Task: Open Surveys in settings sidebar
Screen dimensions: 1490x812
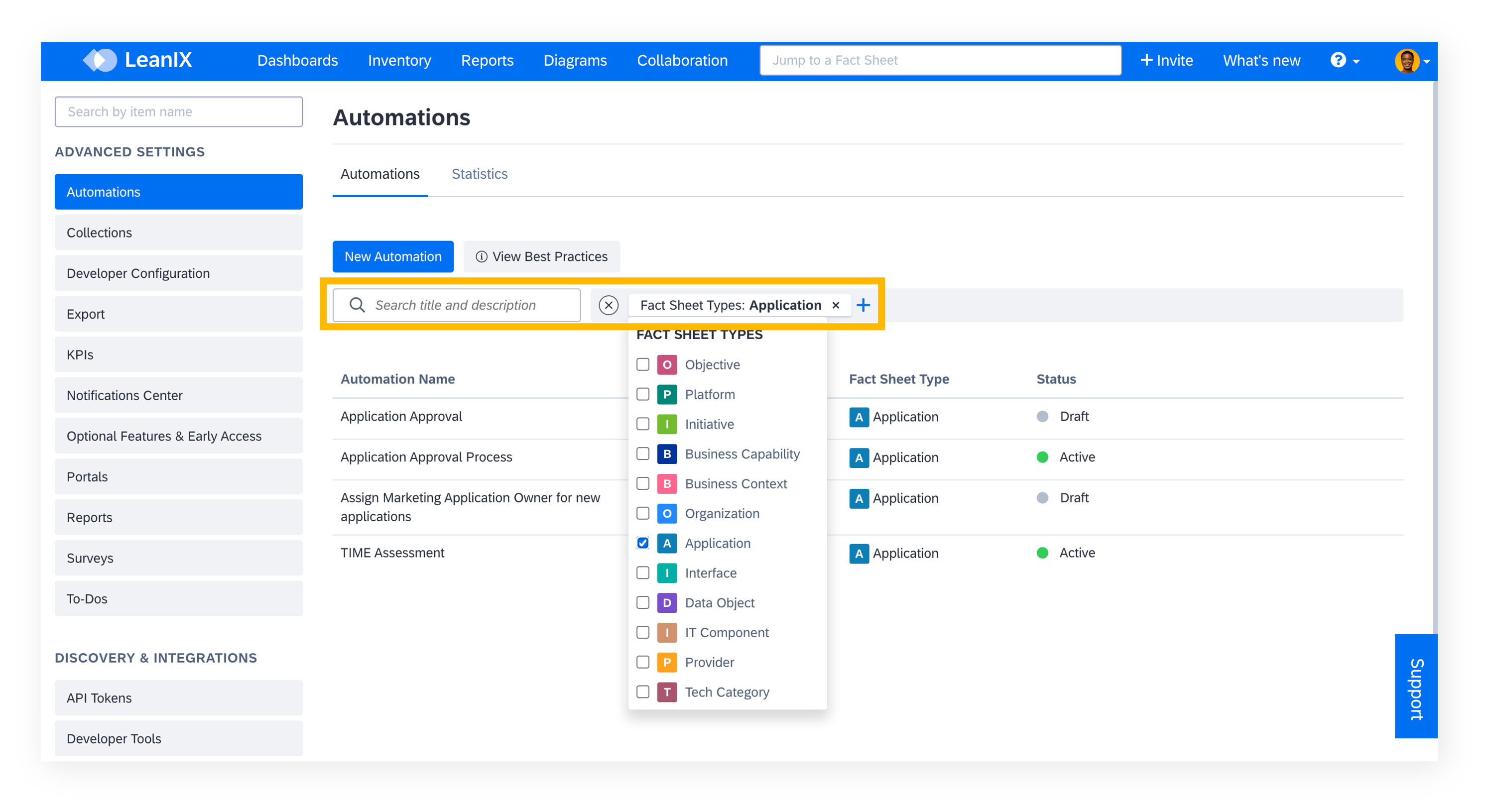Action: coord(178,558)
